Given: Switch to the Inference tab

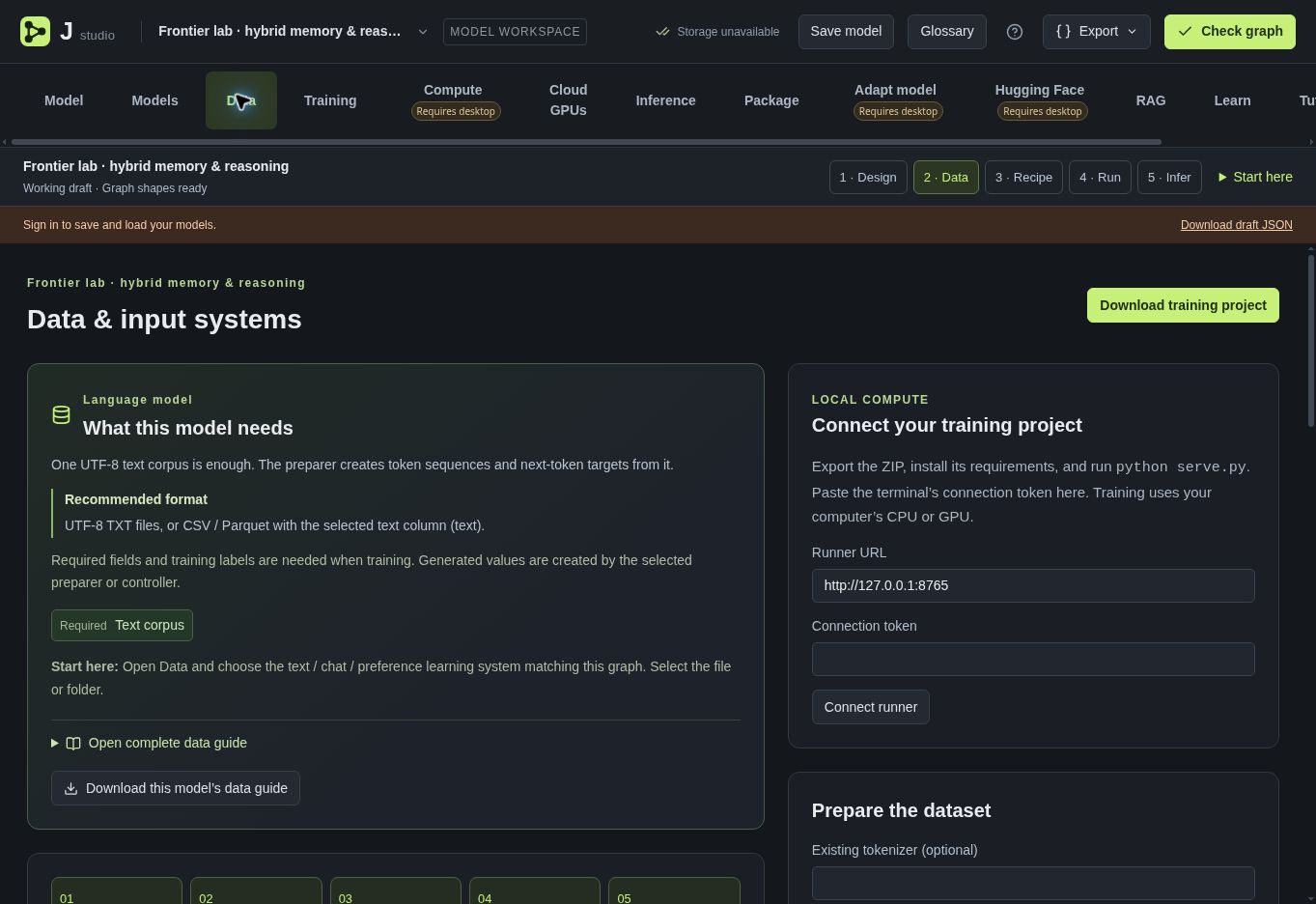Looking at the screenshot, I should pyautogui.click(x=665, y=100).
